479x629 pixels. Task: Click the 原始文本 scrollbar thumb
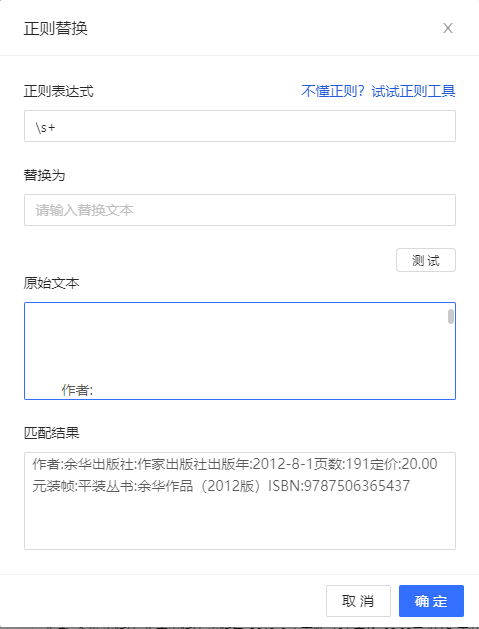click(x=451, y=316)
